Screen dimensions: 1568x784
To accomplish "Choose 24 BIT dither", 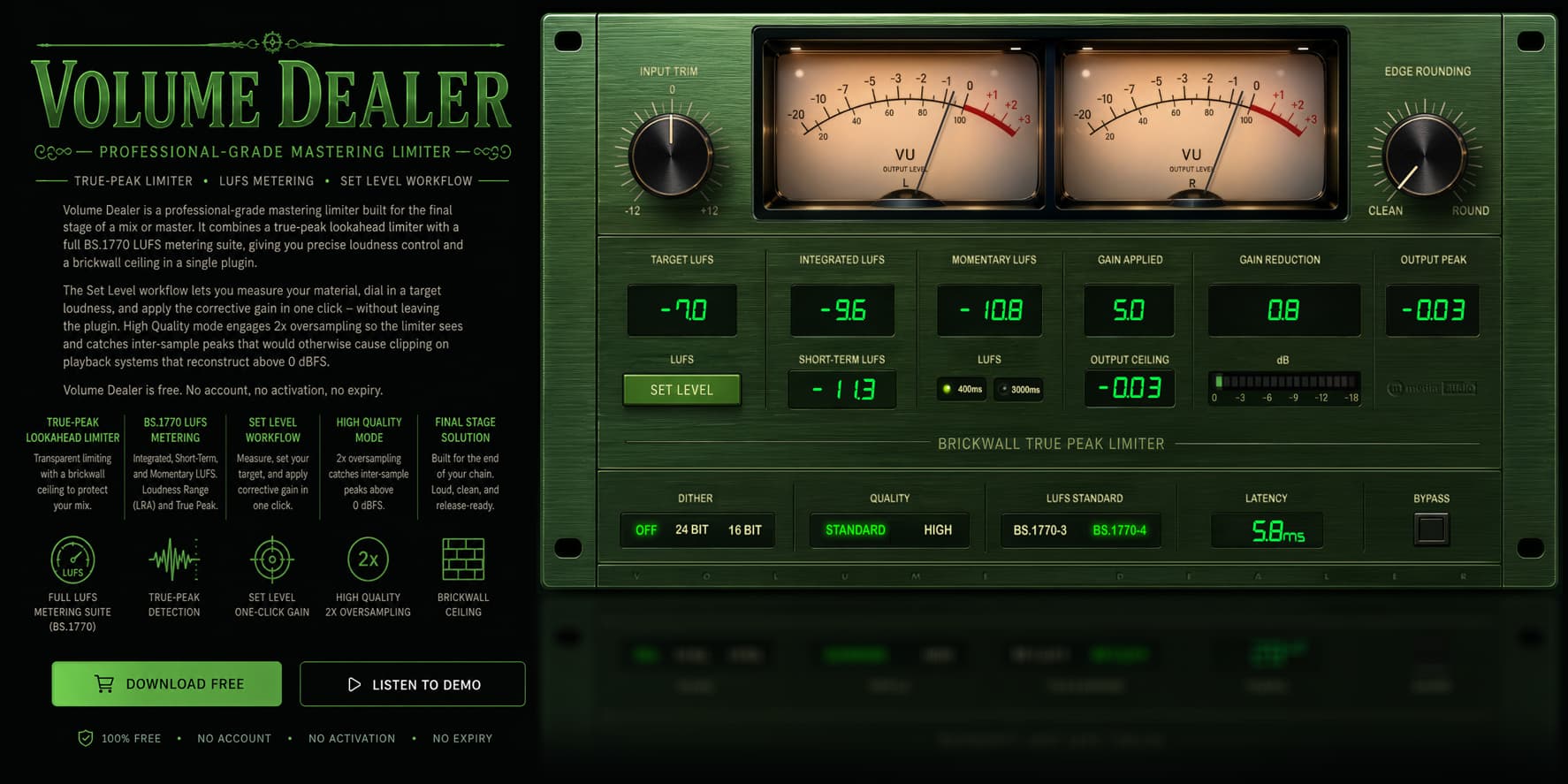I will click(692, 530).
